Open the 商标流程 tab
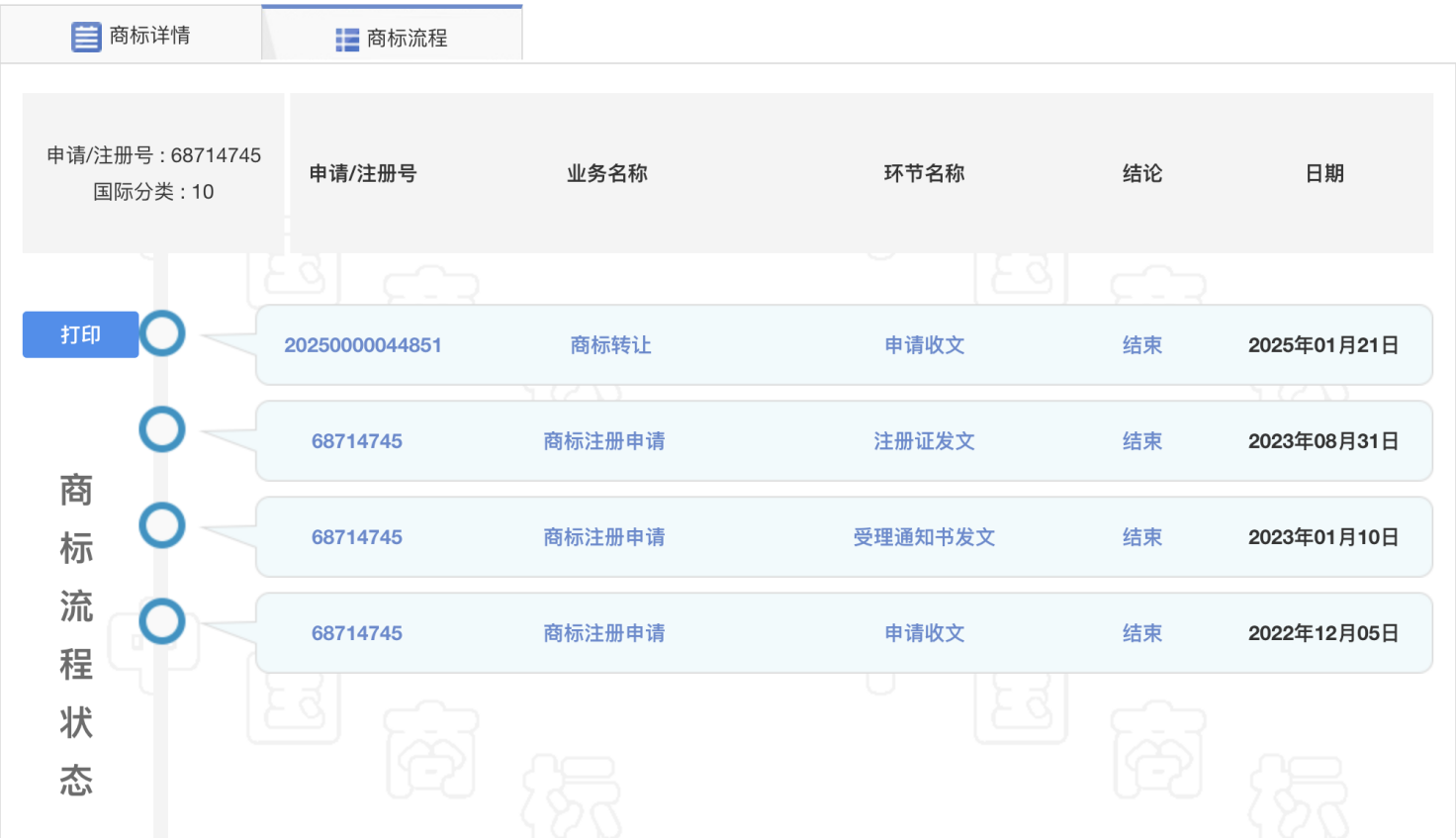This screenshot has width=1456, height=838. click(x=393, y=38)
